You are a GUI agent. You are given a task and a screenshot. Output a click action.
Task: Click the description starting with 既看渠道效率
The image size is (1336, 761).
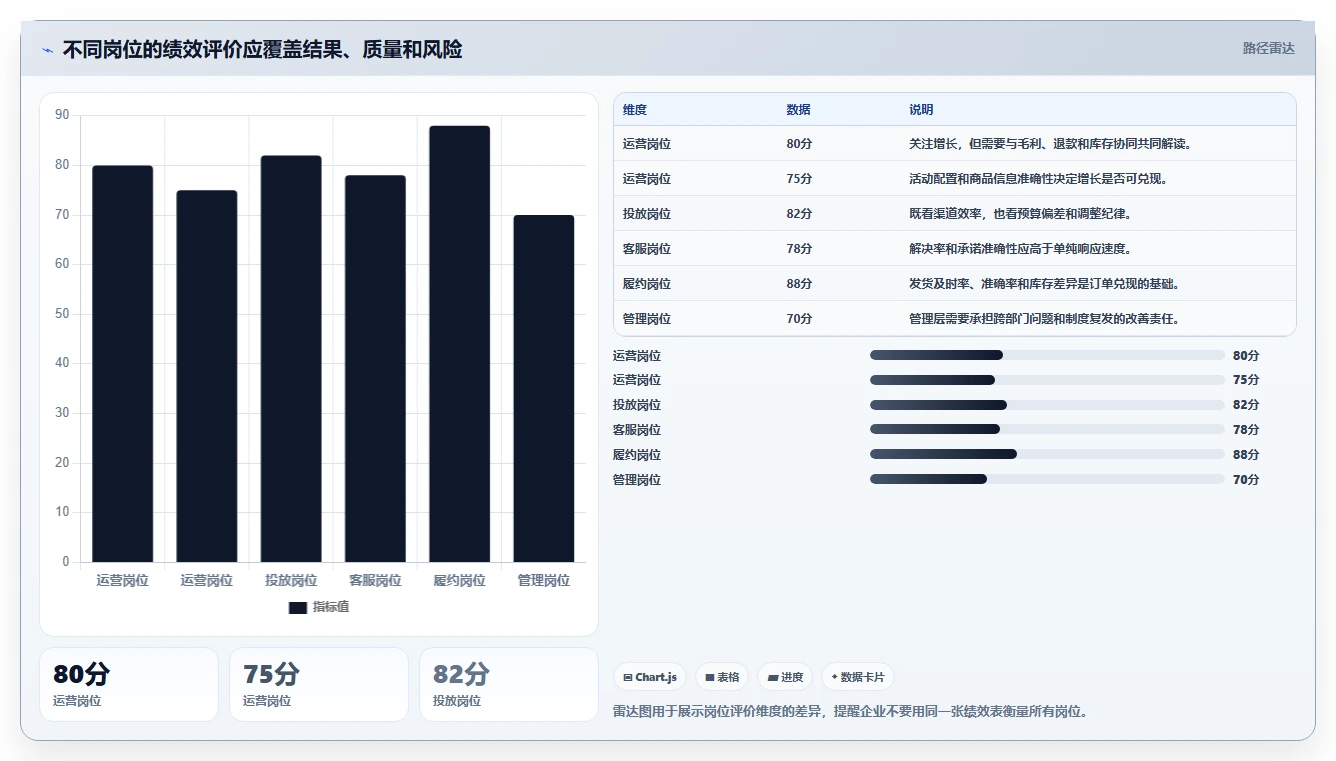pos(1020,214)
